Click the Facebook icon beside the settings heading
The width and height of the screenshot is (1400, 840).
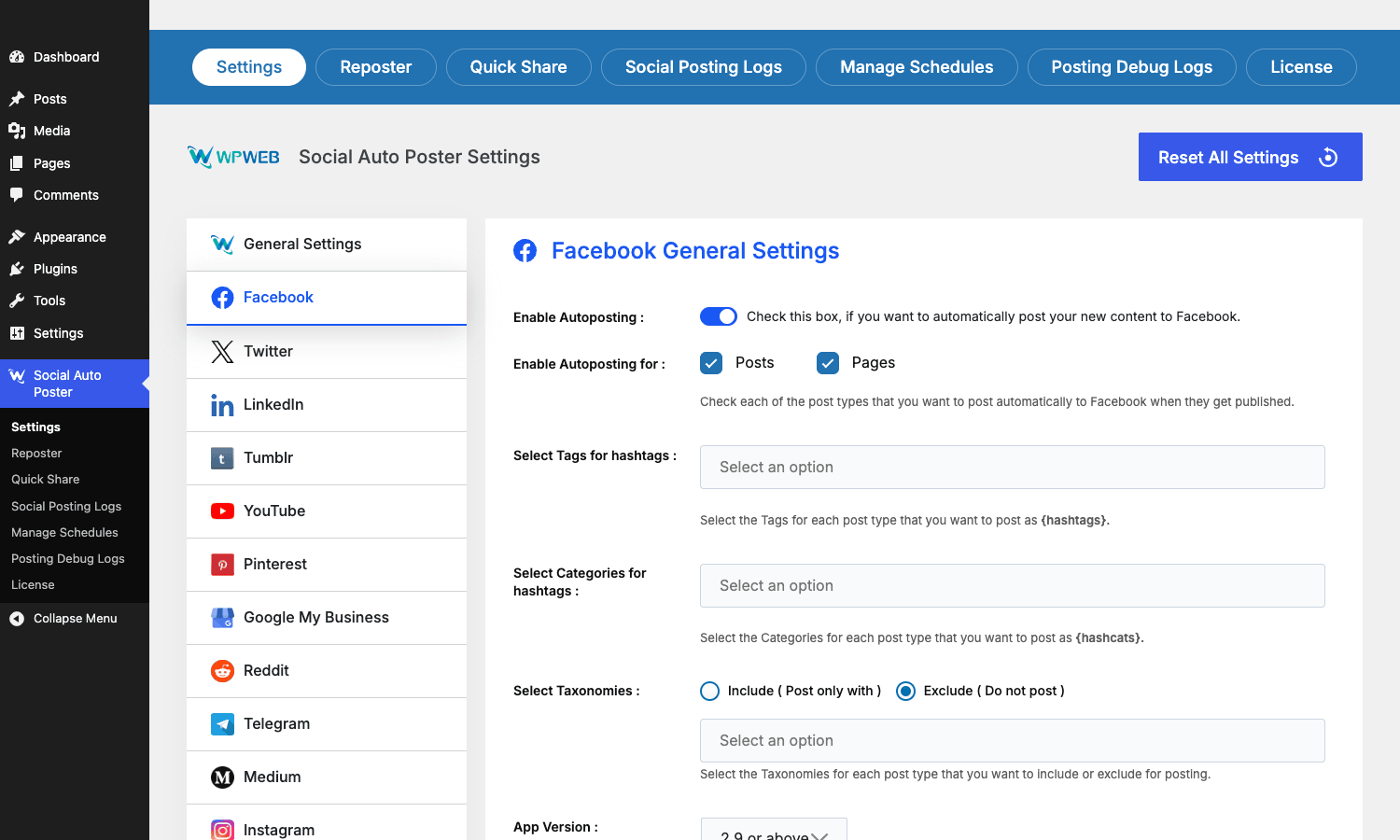tap(525, 251)
